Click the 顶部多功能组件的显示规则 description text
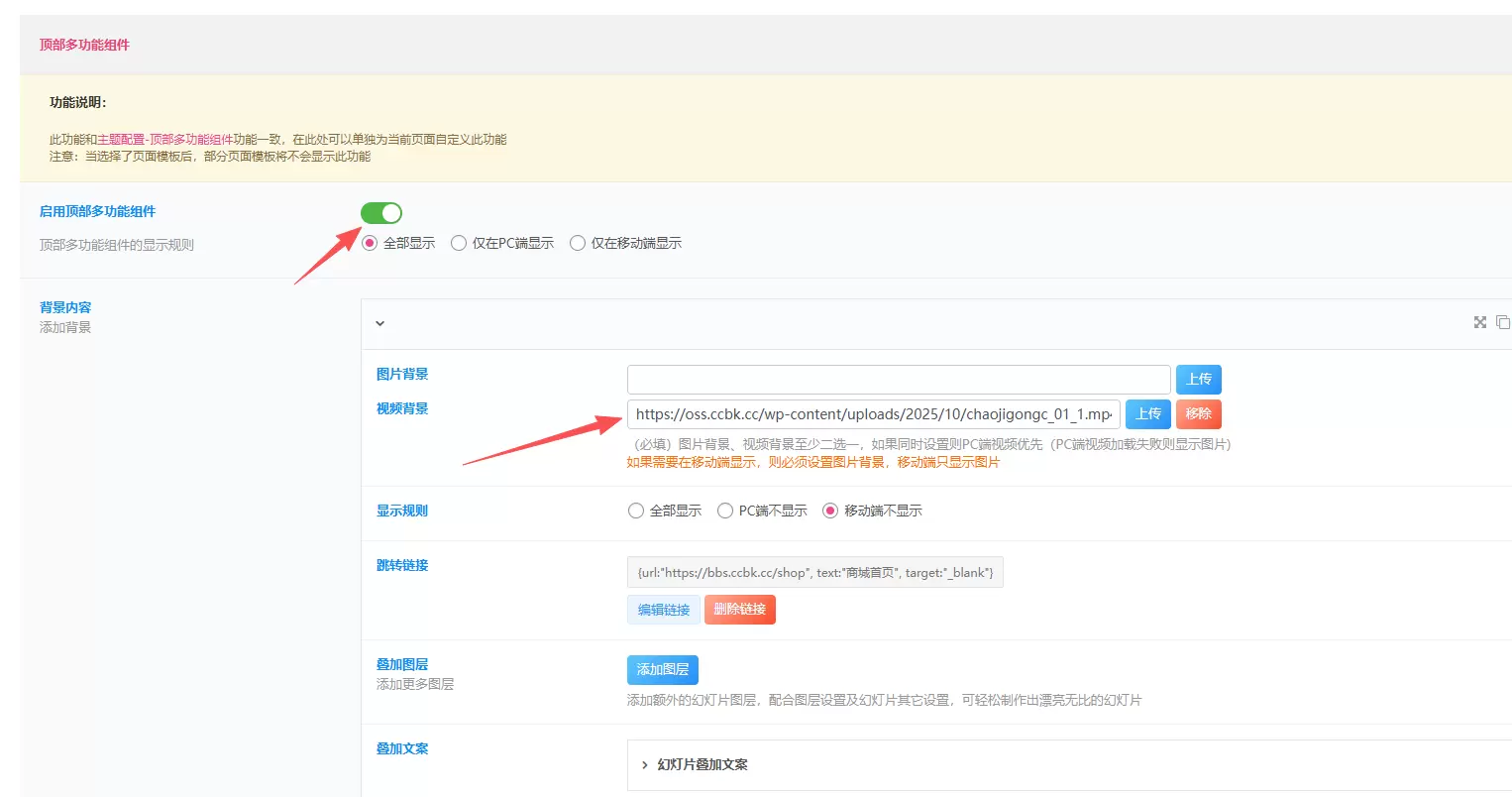 (117, 245)
